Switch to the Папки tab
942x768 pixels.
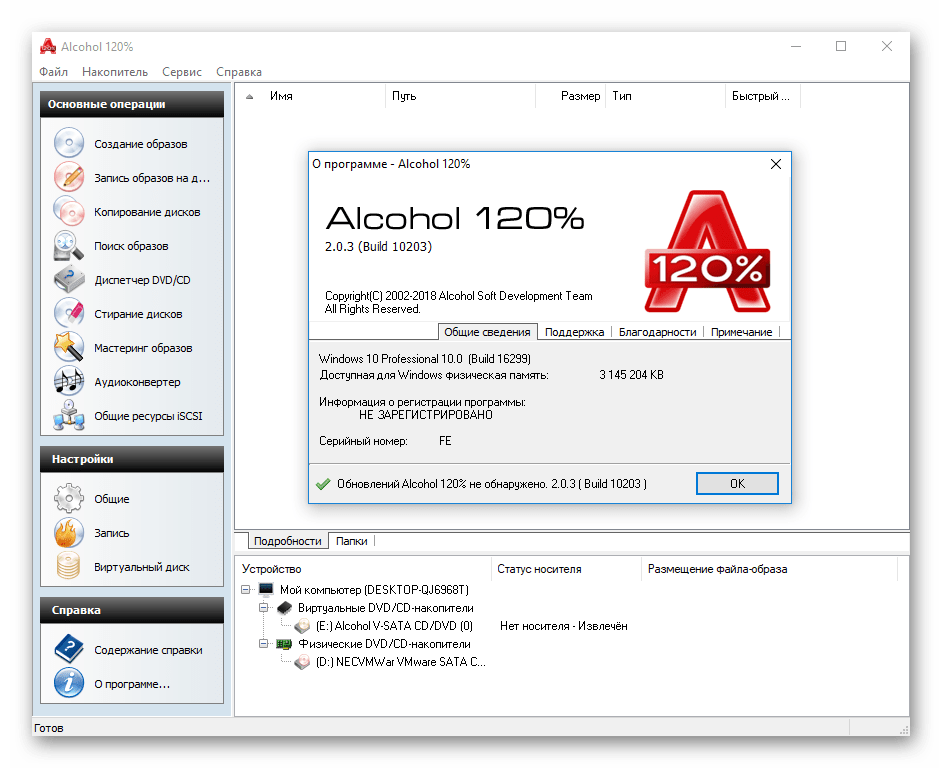[x=351, y=541]
